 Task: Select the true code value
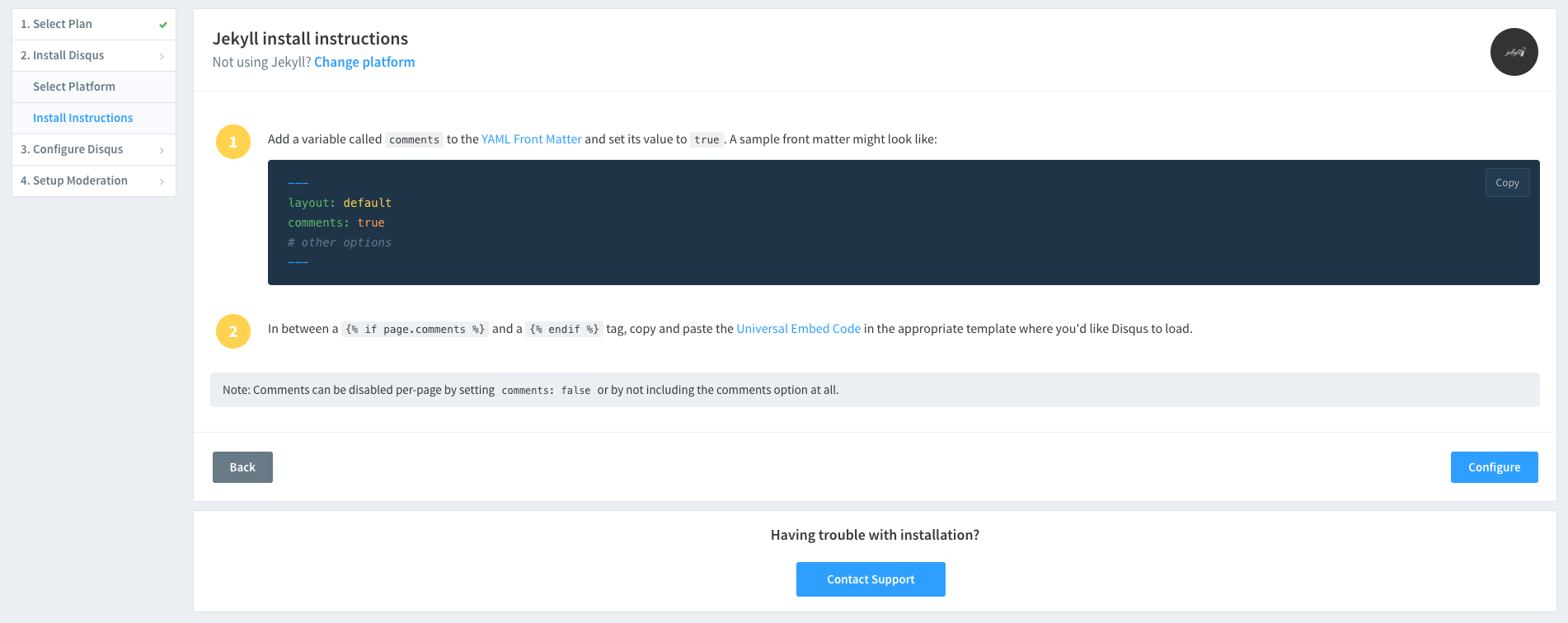(707, 139)
